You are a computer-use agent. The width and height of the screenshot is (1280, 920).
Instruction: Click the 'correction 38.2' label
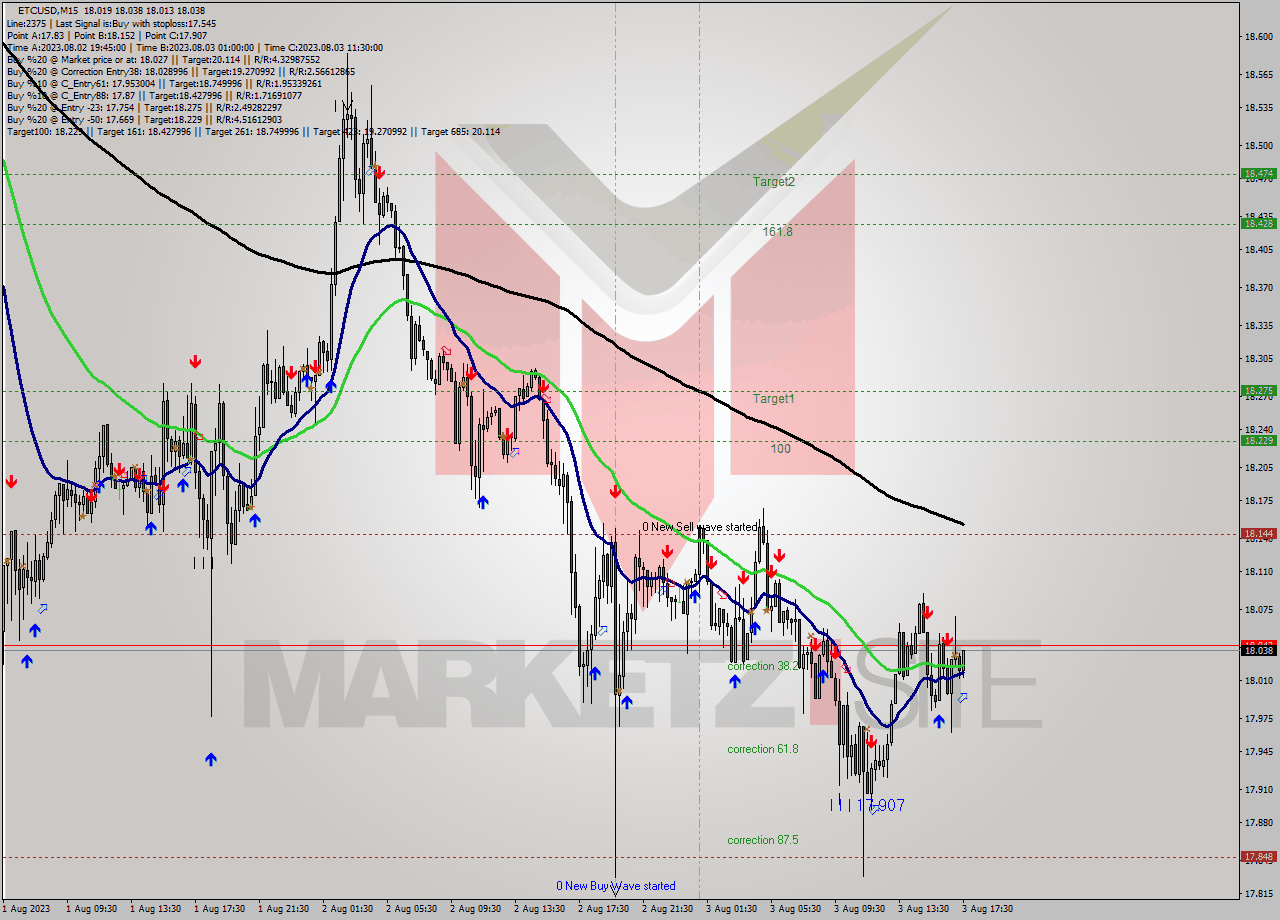tap(765, 666)
